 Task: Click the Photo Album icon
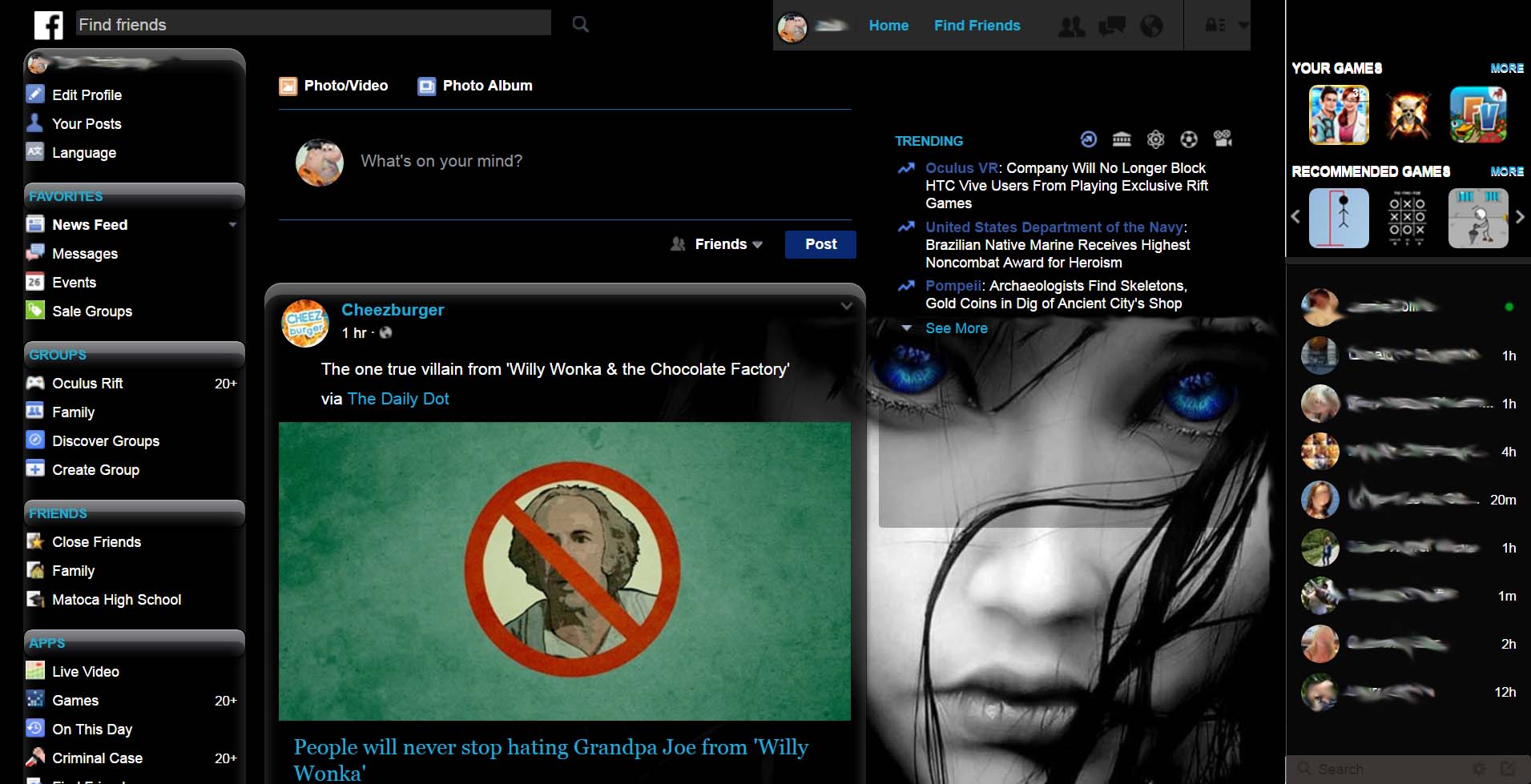pyautogui.click(x=425, y=86)
